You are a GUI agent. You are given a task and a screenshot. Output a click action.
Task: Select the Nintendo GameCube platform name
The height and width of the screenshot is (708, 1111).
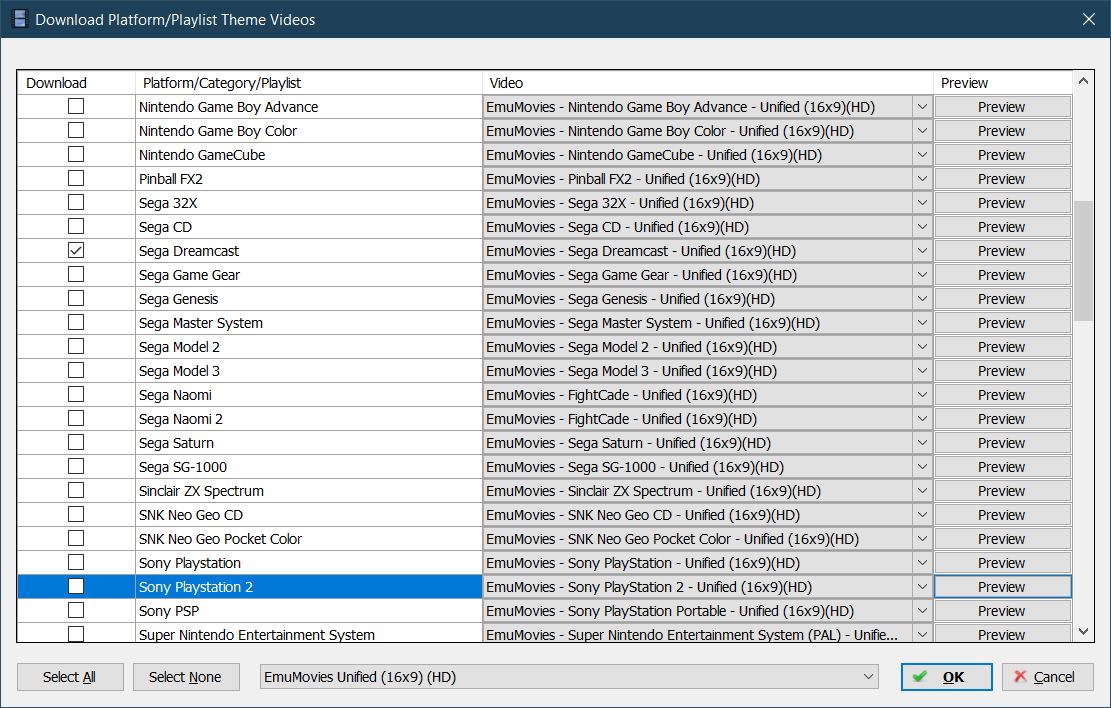coord(202,154)
